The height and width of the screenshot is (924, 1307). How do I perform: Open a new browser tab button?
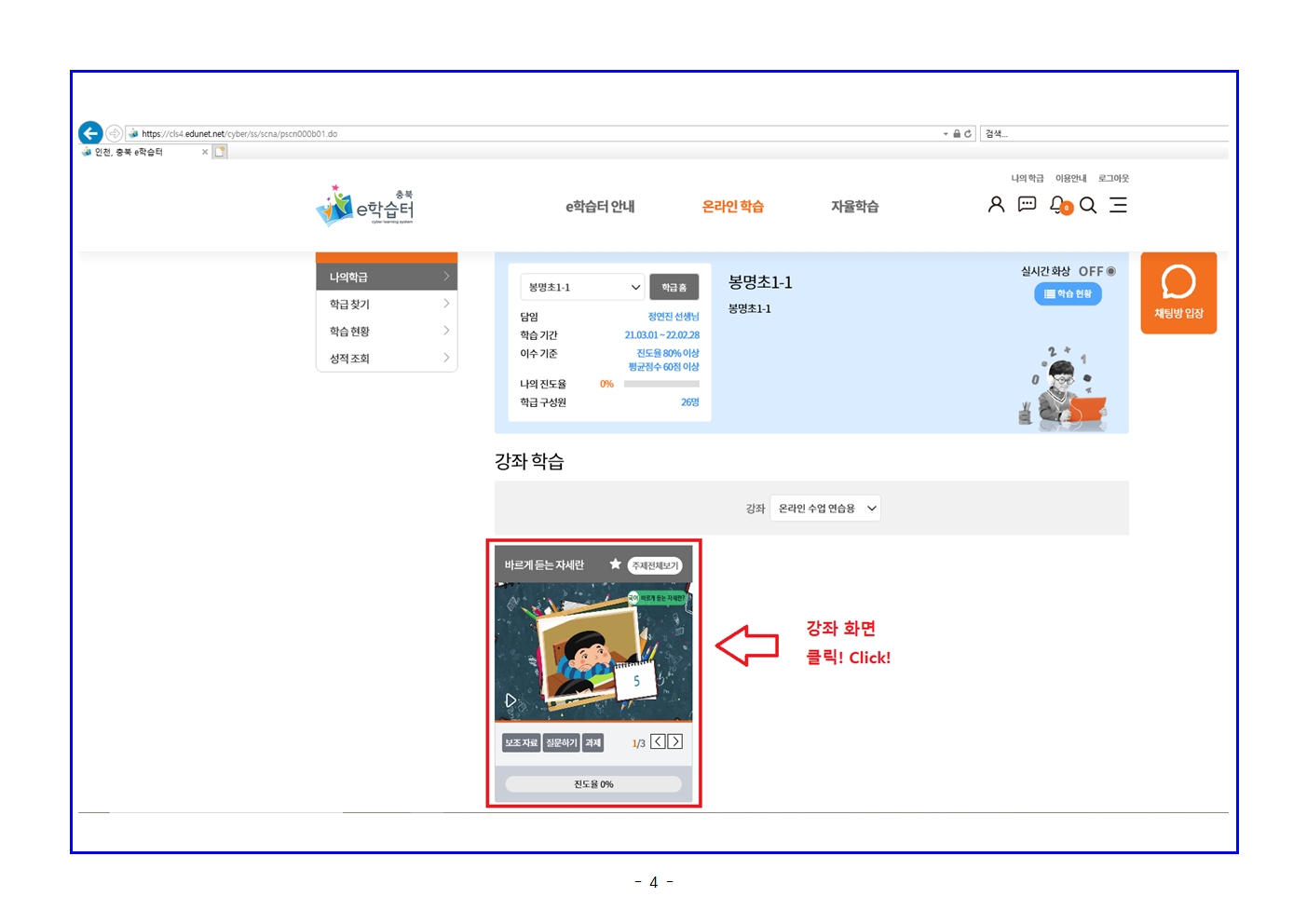point(220,152)
